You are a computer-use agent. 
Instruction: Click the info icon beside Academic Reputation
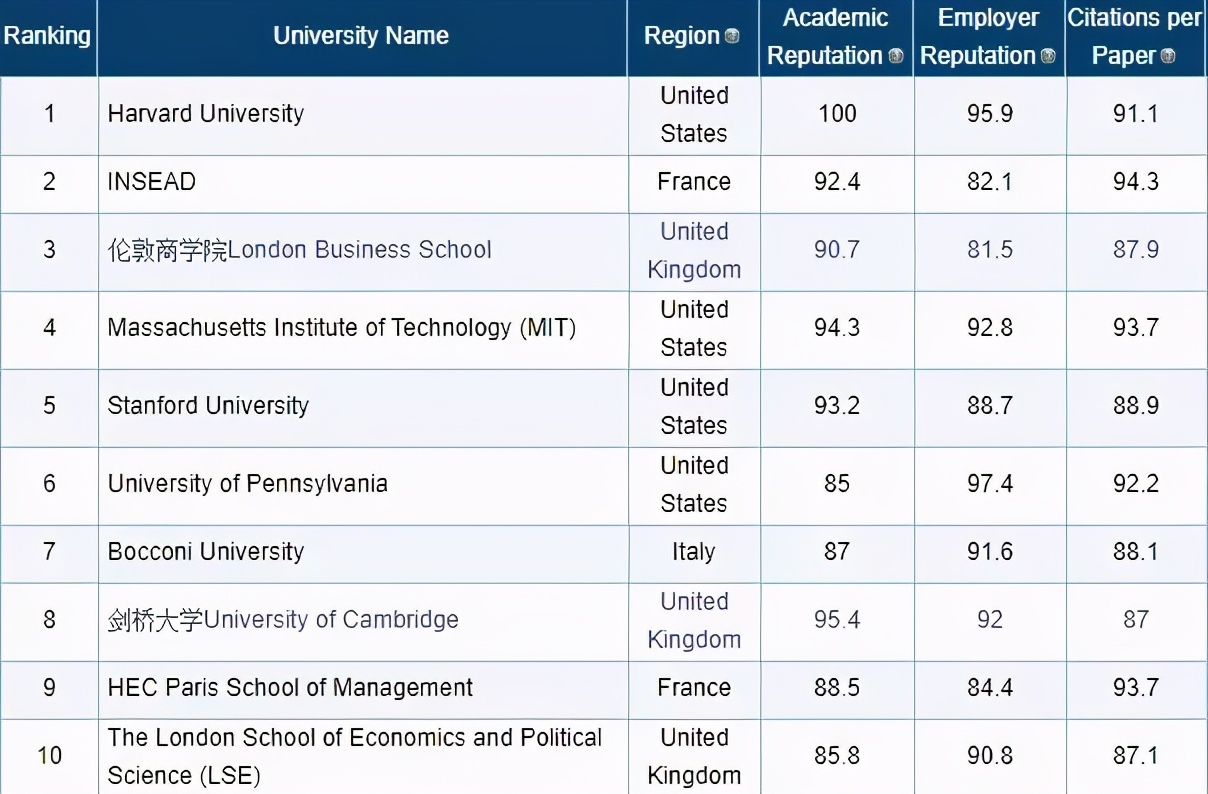click(x=896, y=56)
